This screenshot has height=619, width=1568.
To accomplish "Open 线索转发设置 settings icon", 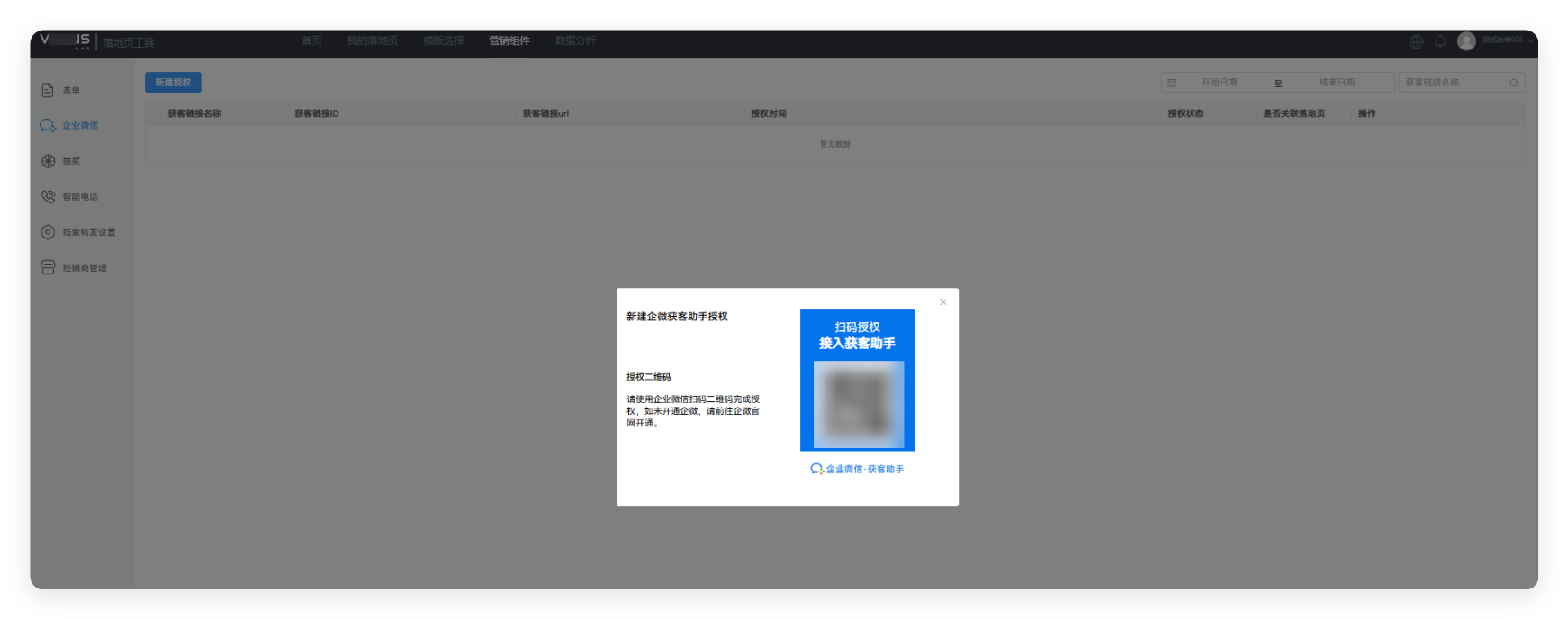I will point(48,232).
